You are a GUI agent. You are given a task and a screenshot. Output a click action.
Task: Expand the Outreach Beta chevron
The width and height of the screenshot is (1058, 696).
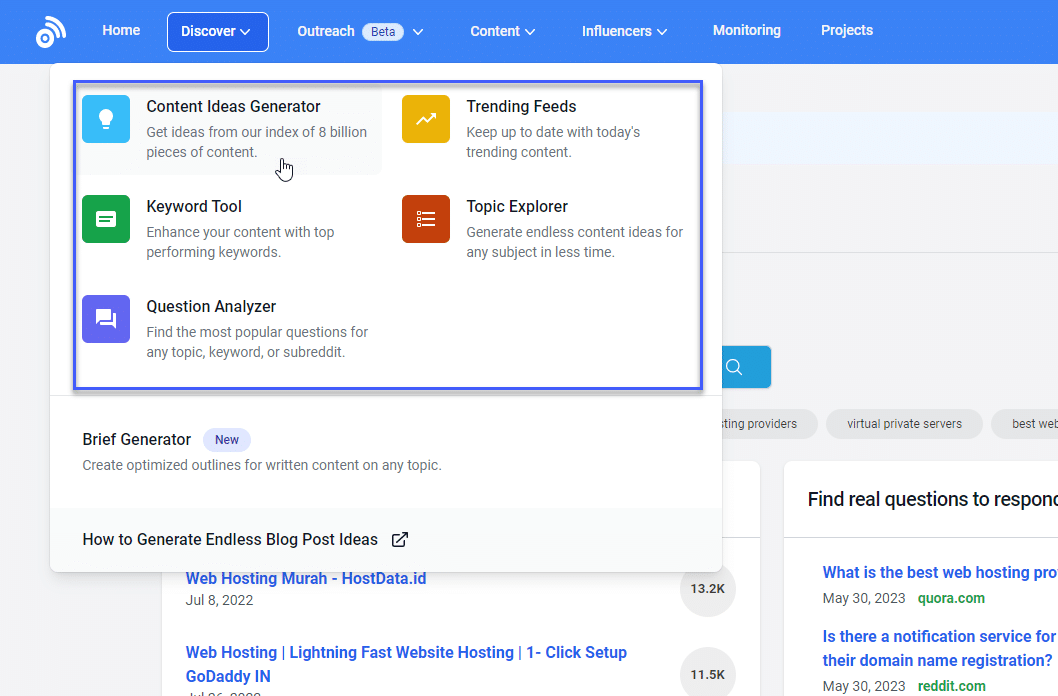point(418,31)
